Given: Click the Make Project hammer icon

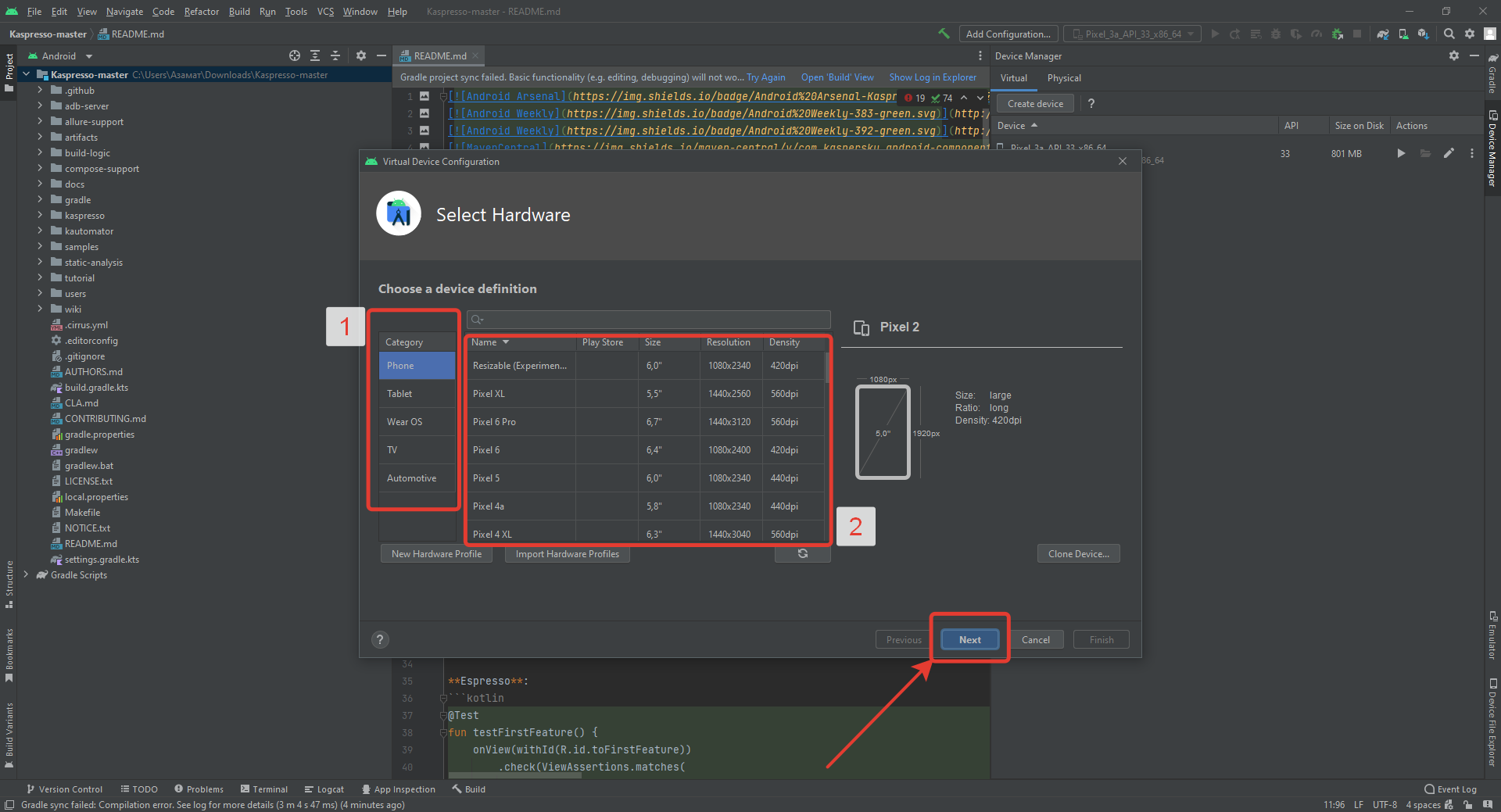Looking at the screenshot, I should [944, 34].
